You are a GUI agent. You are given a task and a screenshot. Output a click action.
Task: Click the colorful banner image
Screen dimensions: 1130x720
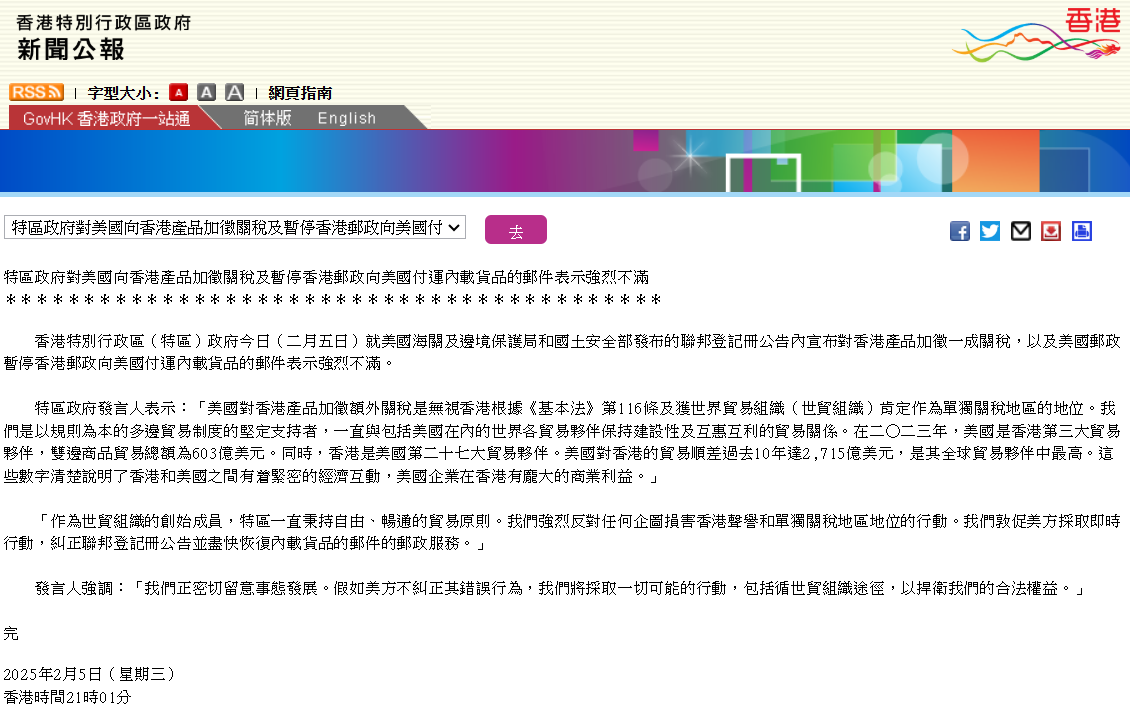click(x=565, y=161)
